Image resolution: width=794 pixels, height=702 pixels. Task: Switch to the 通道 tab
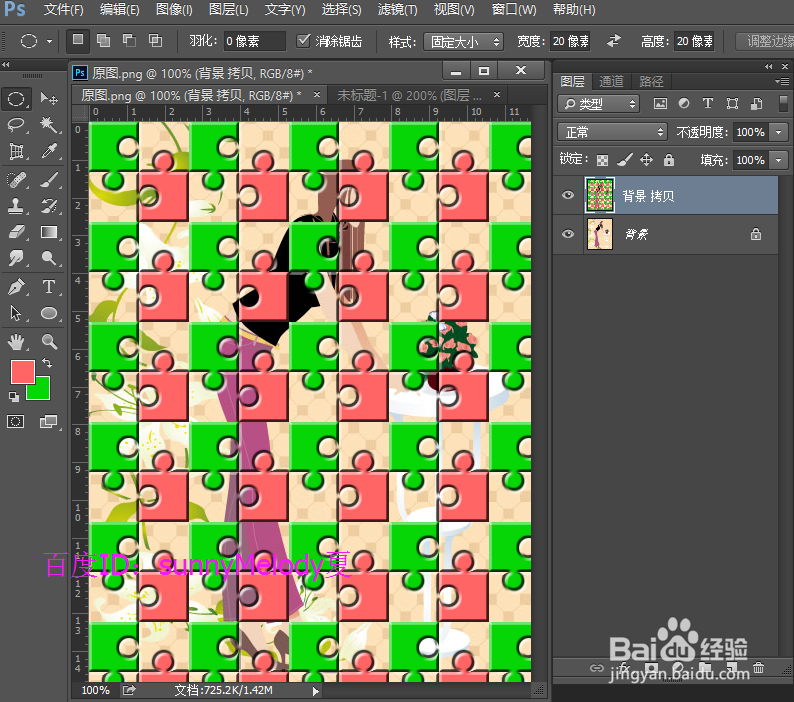click(611, 81)
